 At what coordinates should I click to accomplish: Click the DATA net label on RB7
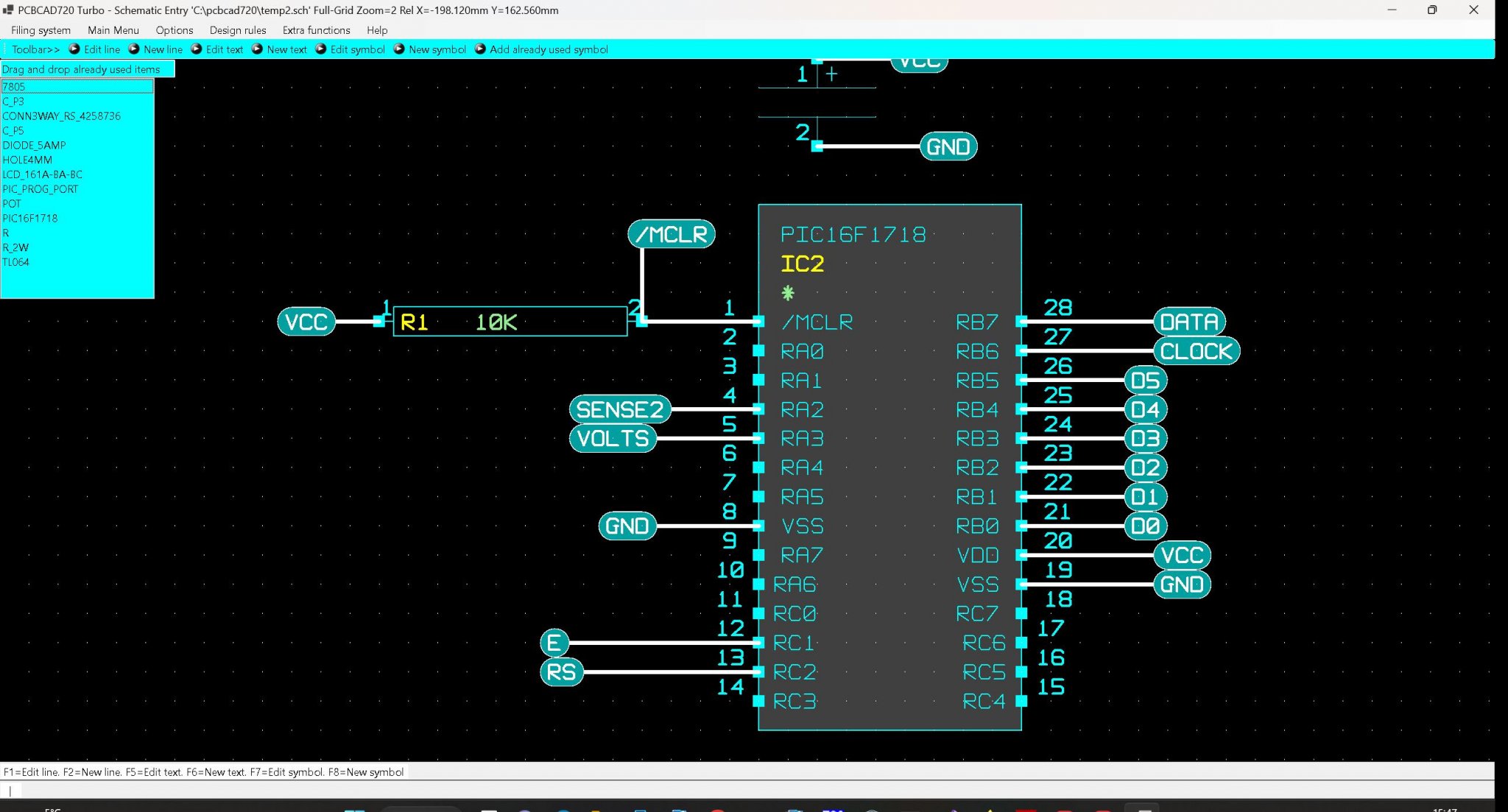point(1189,322)
